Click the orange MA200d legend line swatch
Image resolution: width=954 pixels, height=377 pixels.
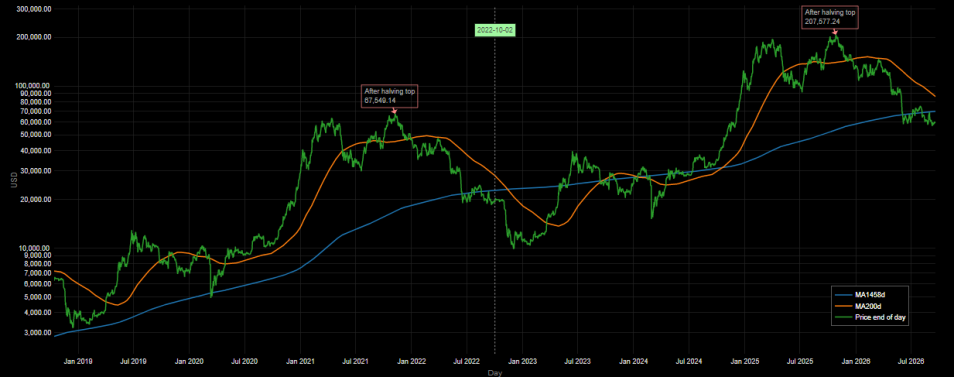coord(844,306)
